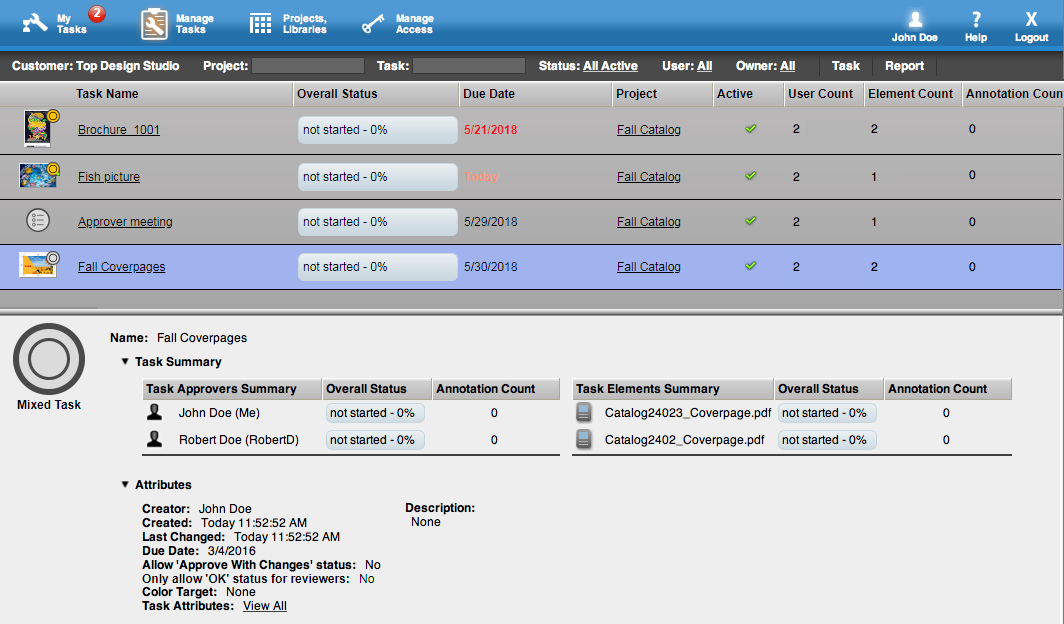Image resolution: width=1064 pixels, height=624 pixels.
Task: Open the Fish picture task link
Action: [109, 177]
